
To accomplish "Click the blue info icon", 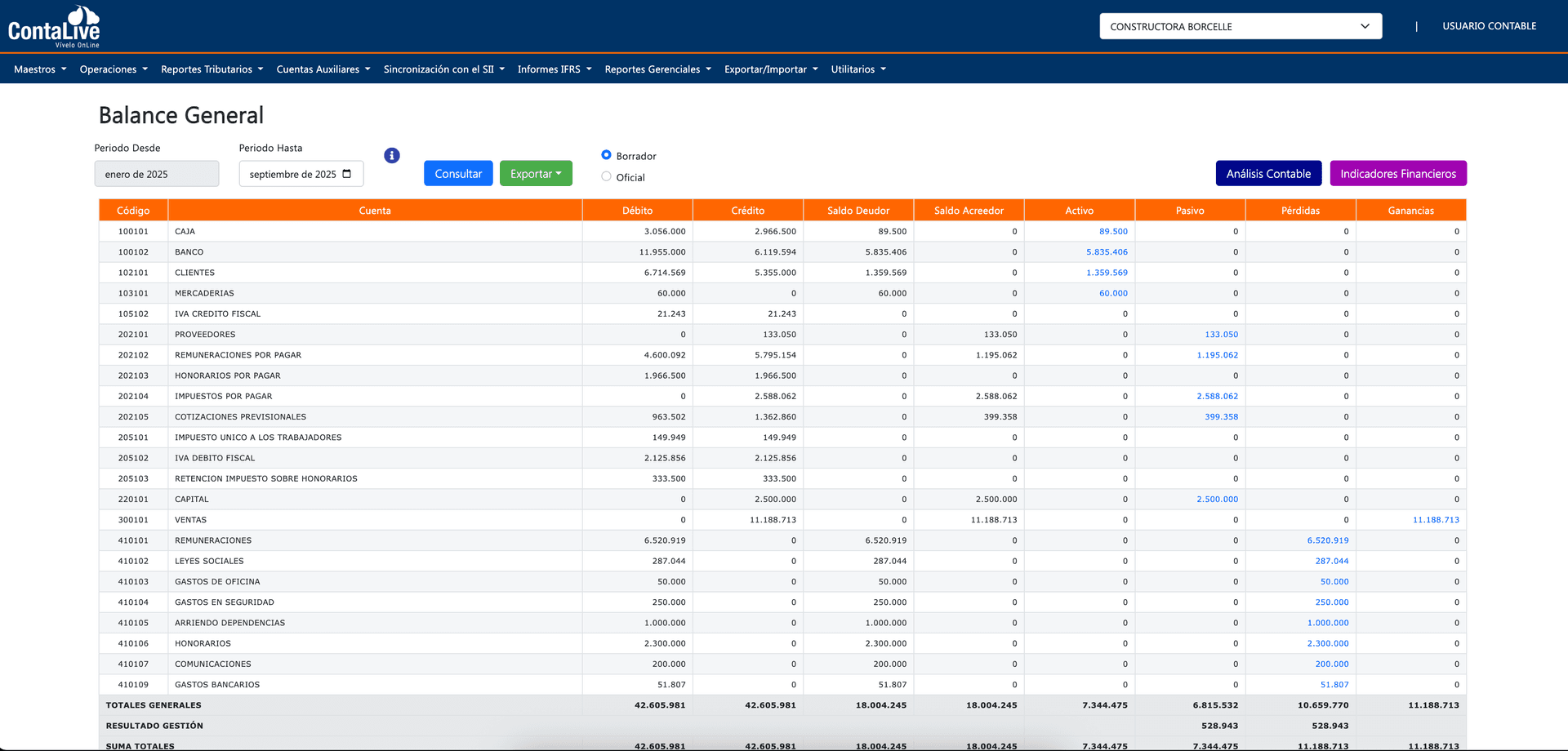I will [x=392, y=155].
